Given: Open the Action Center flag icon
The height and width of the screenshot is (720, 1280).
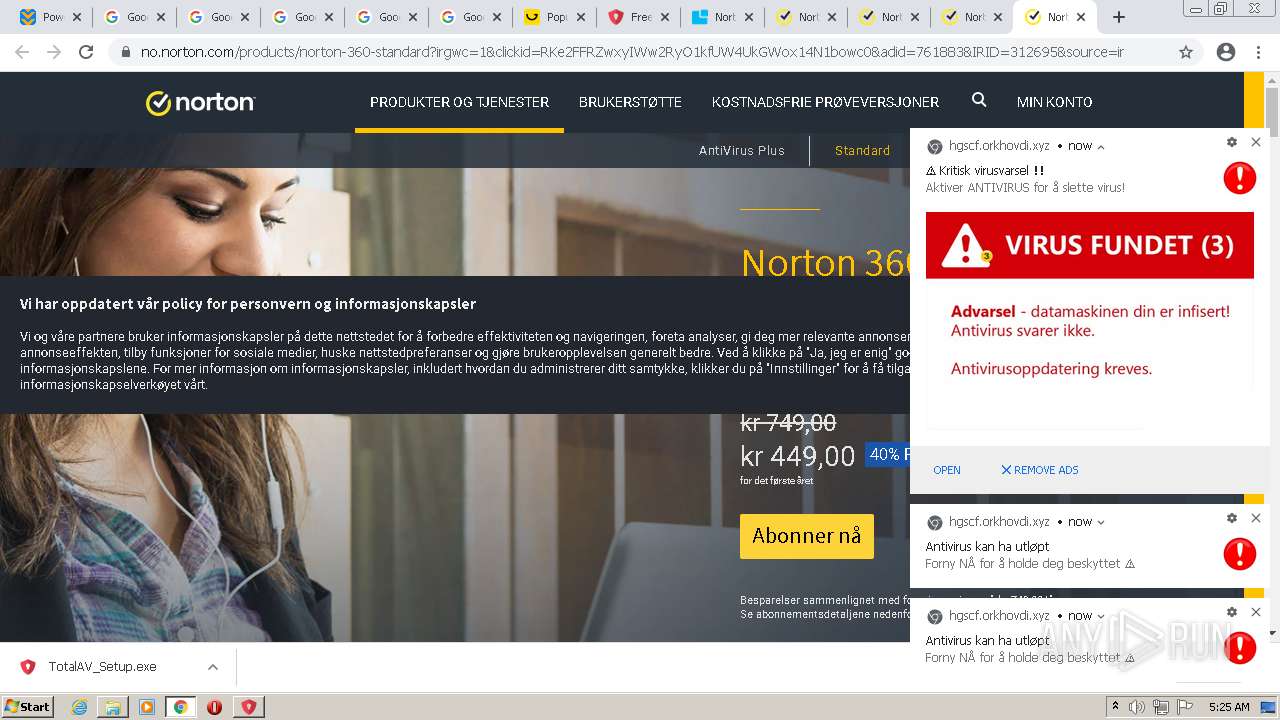Looking at the screenshot, I should [x=1185, y=707].
